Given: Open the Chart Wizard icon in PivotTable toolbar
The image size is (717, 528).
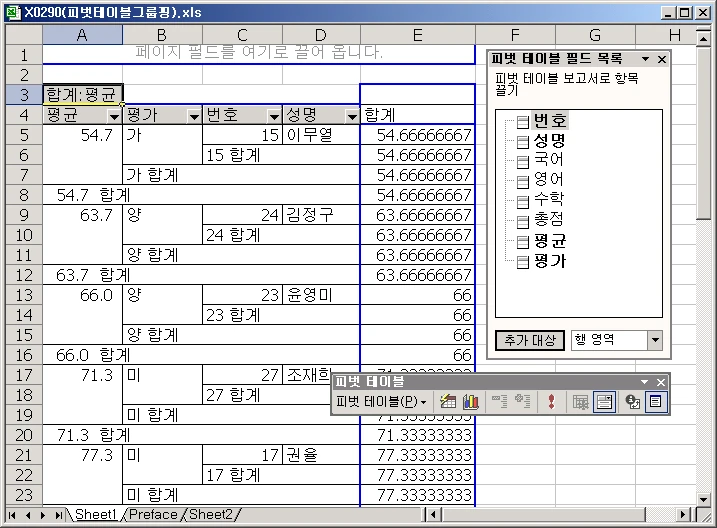Looking at the screenshot, I should (x=471, y=402).
